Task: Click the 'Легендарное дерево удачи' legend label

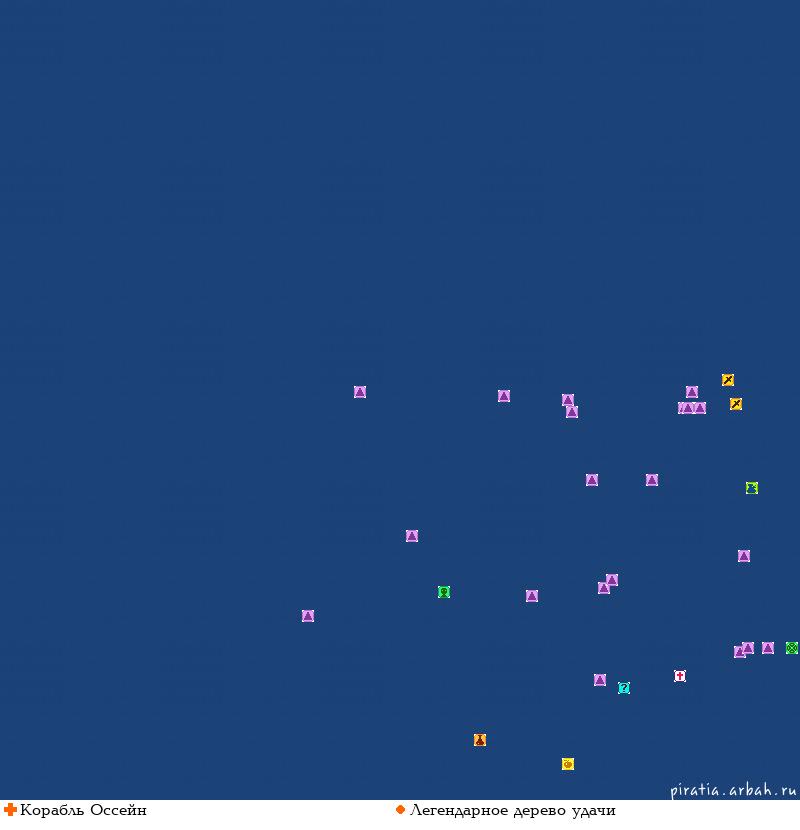Action: pyautogui.click(x=513, y=811)
